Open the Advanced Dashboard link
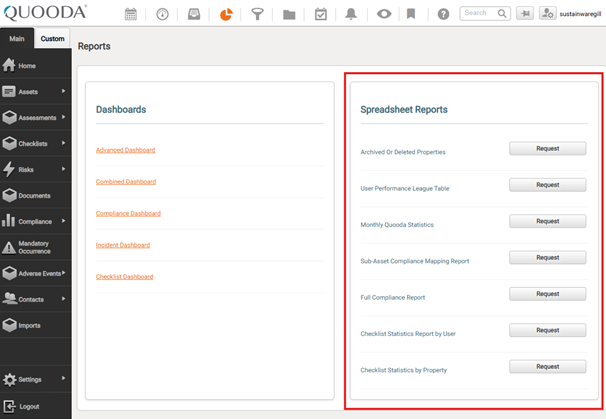606x419 pixels. pyautogui.click(x=125, y=150)
